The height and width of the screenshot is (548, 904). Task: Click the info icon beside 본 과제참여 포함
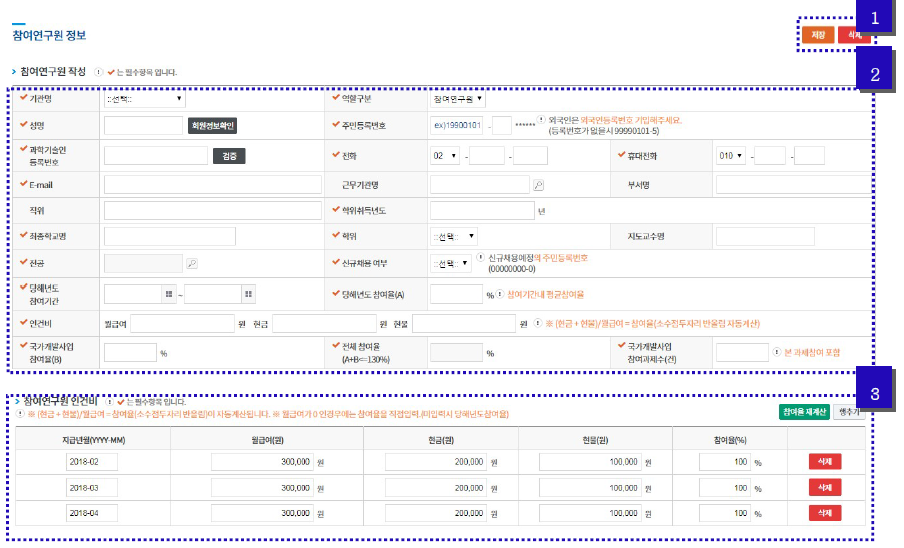[x=777, y=352]
